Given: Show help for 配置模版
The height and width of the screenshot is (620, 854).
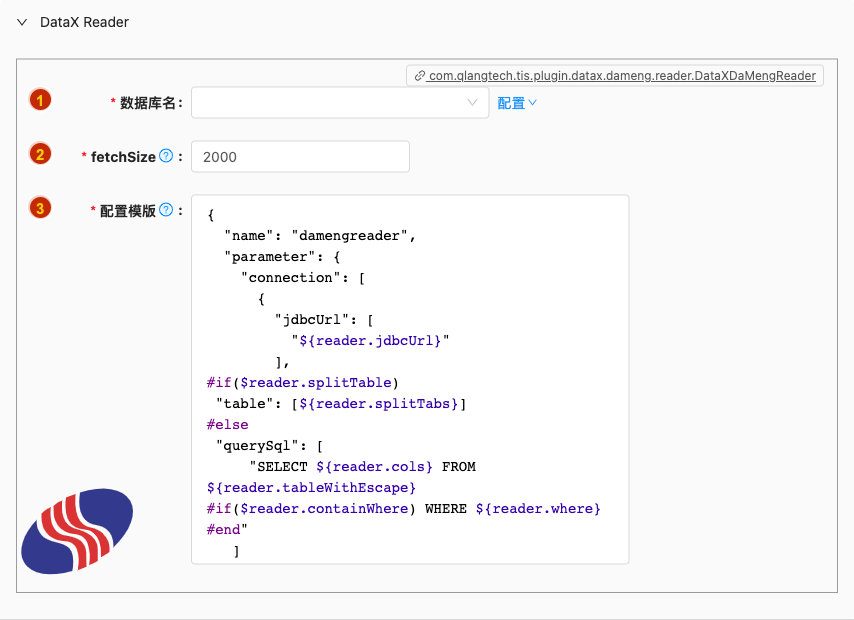Looking at the screenshot, I should 166,210.
